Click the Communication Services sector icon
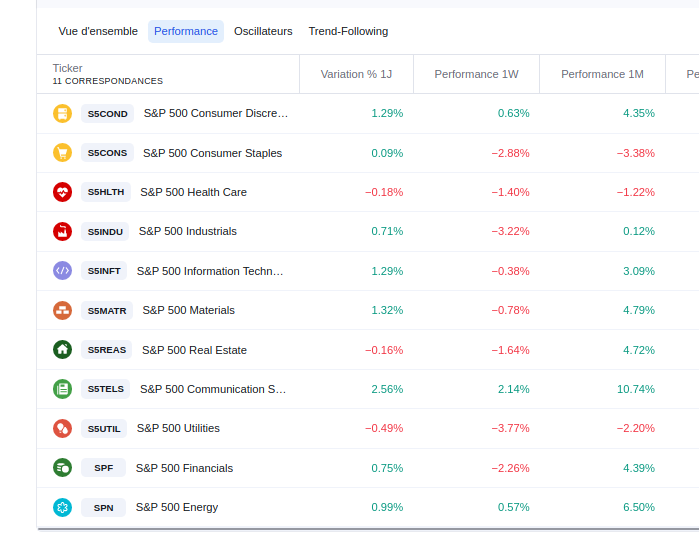The width and height of the screenshot is (699, 547). pos(63,389)
